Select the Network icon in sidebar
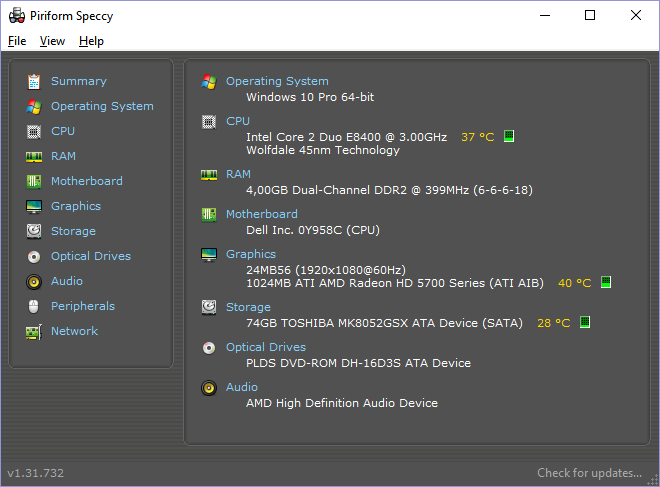Screen dimensions: 660x487 point(34,331)
